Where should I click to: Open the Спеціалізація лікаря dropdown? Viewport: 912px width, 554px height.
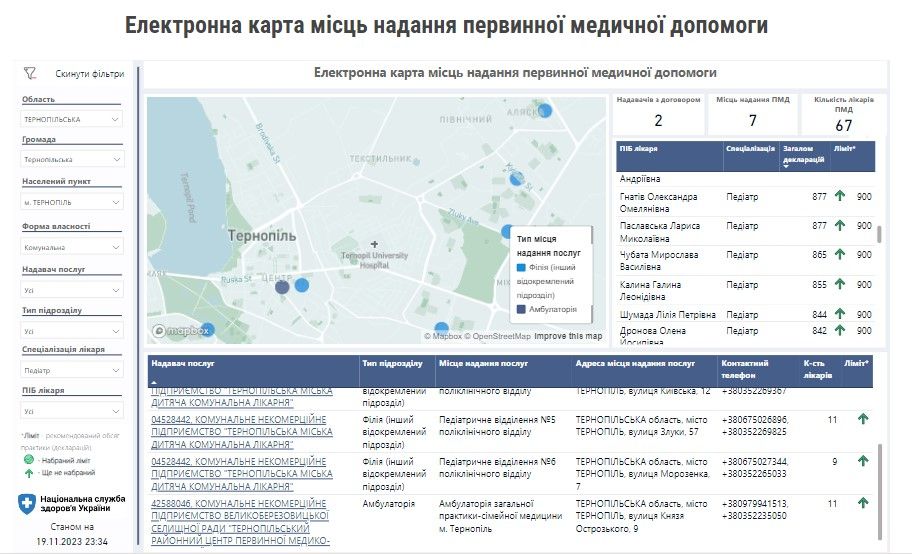pyautogui.click(x=72, y=370)
